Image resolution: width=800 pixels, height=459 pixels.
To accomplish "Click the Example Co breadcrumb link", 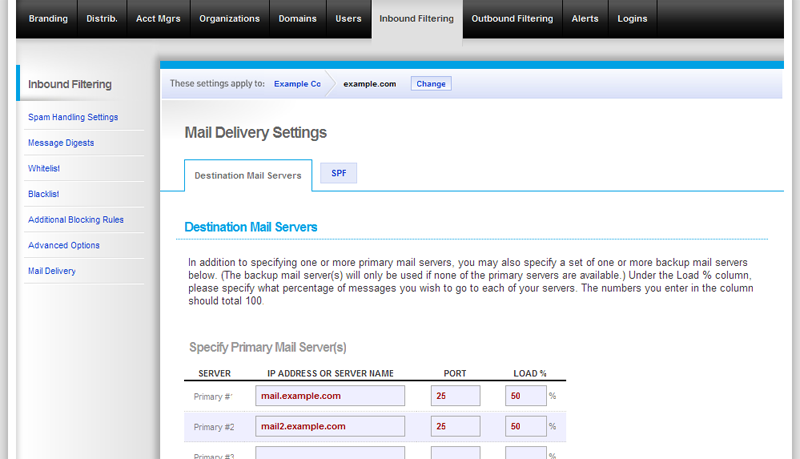I will tap(297, 84).
